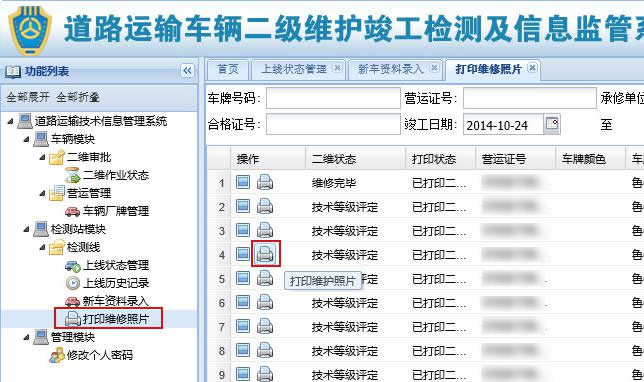Image resolution: width=644 pixels, height=382 pixels.
Task: Click the 全部折叠 link
Action: click(x=78, y=97)
